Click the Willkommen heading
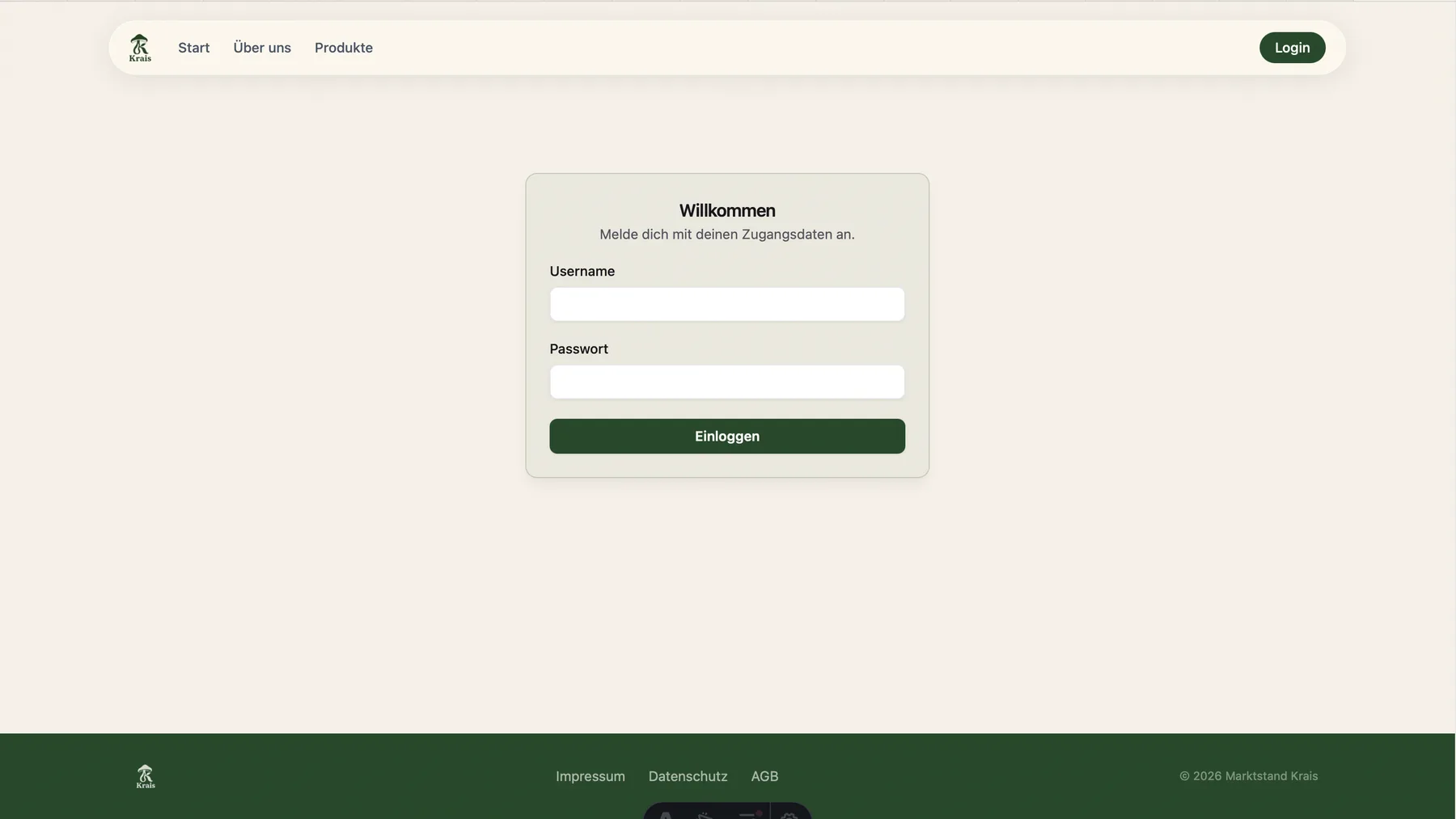1456x819 pixels. (727, 210)
